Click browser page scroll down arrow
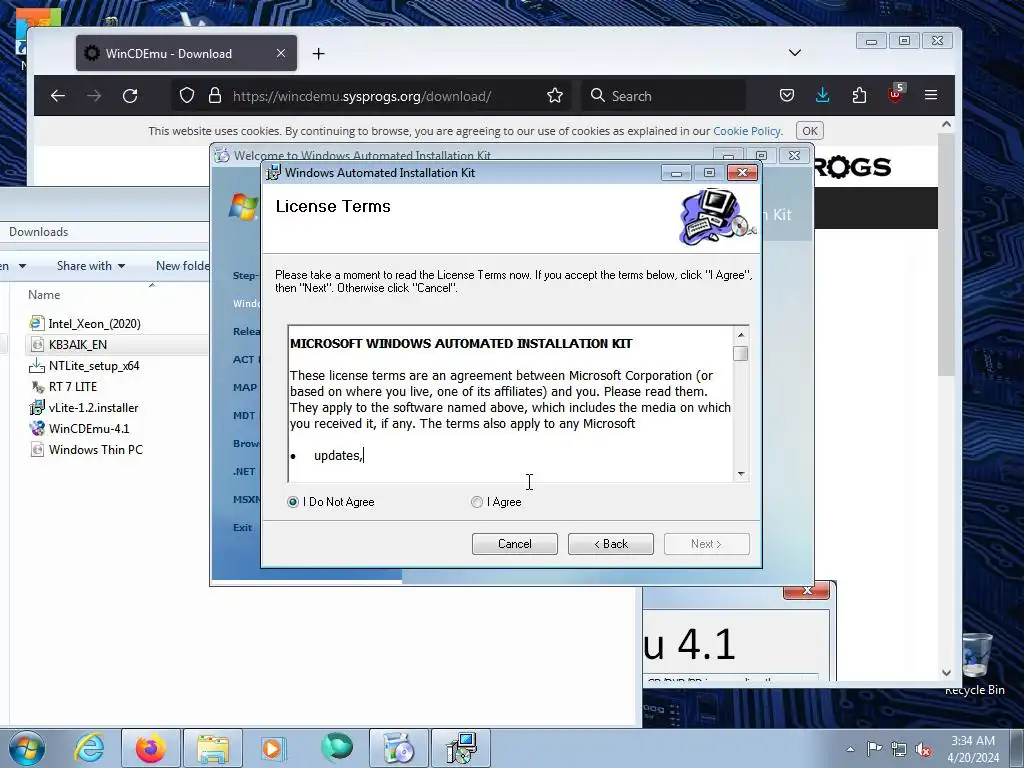This screenshot has width=1024, height=768. [946, 673]
